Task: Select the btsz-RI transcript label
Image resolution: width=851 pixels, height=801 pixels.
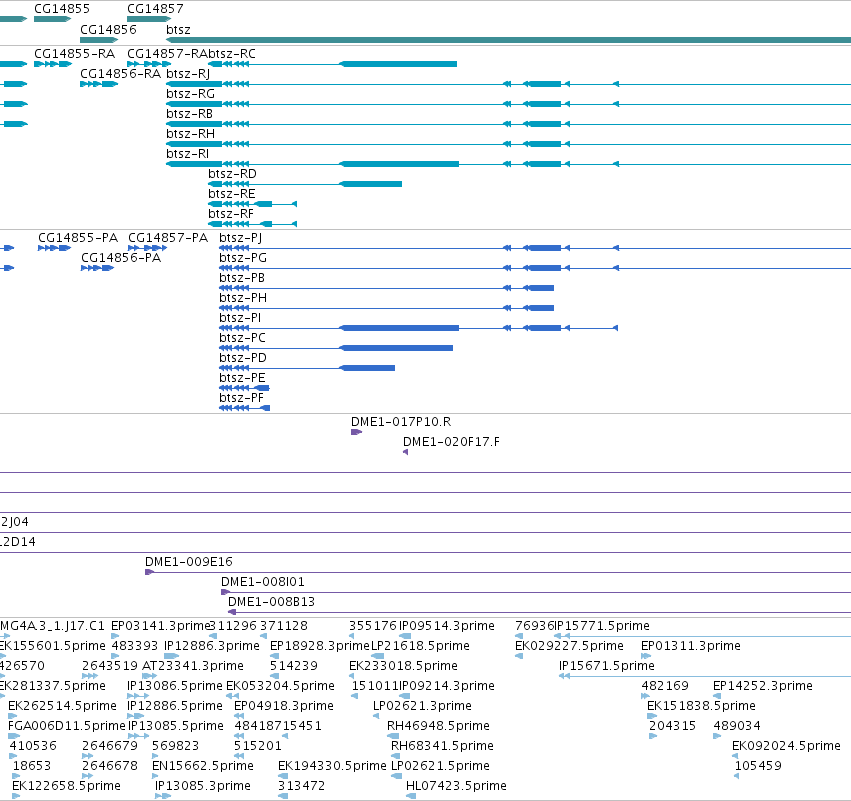Action: (187, 154)
